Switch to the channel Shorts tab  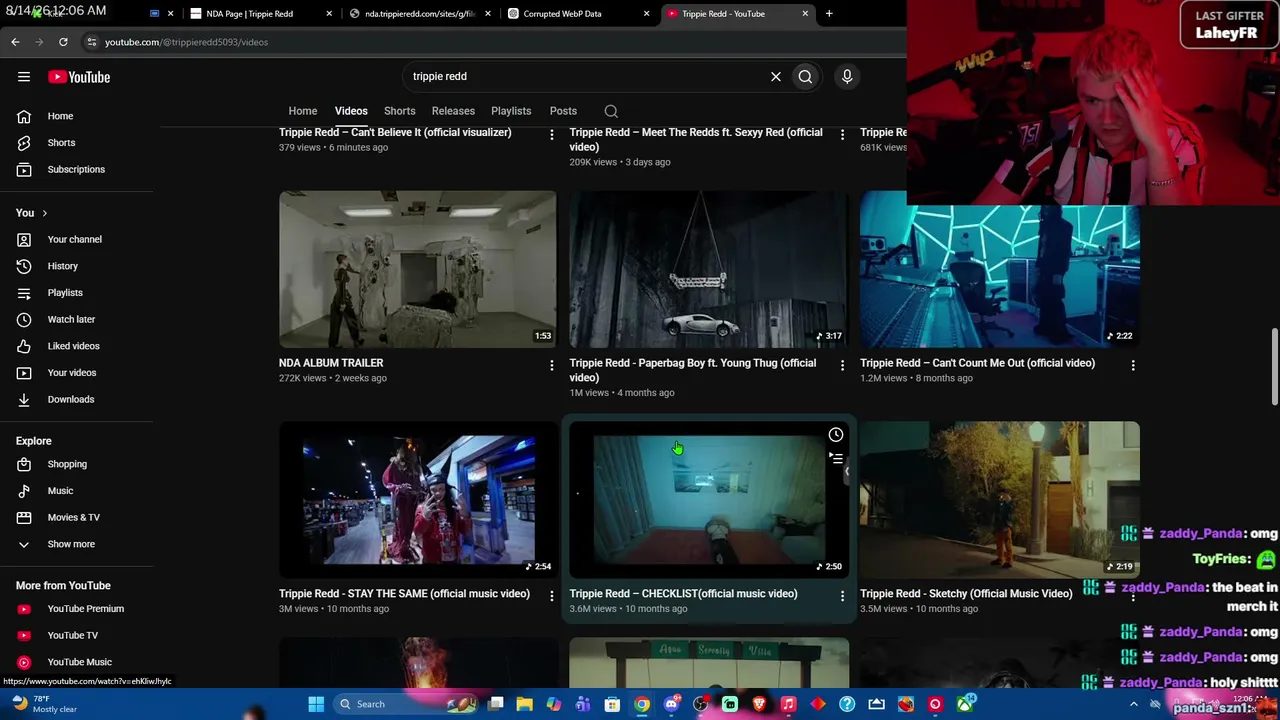tap(399, 111)
